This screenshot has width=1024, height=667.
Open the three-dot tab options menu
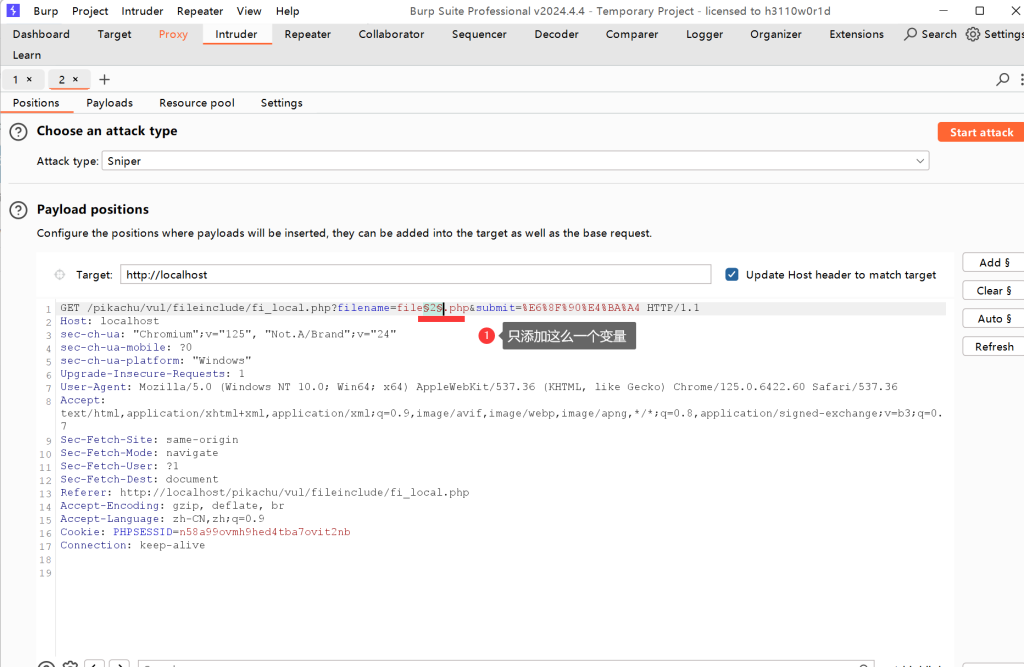tap(1021, 79)
